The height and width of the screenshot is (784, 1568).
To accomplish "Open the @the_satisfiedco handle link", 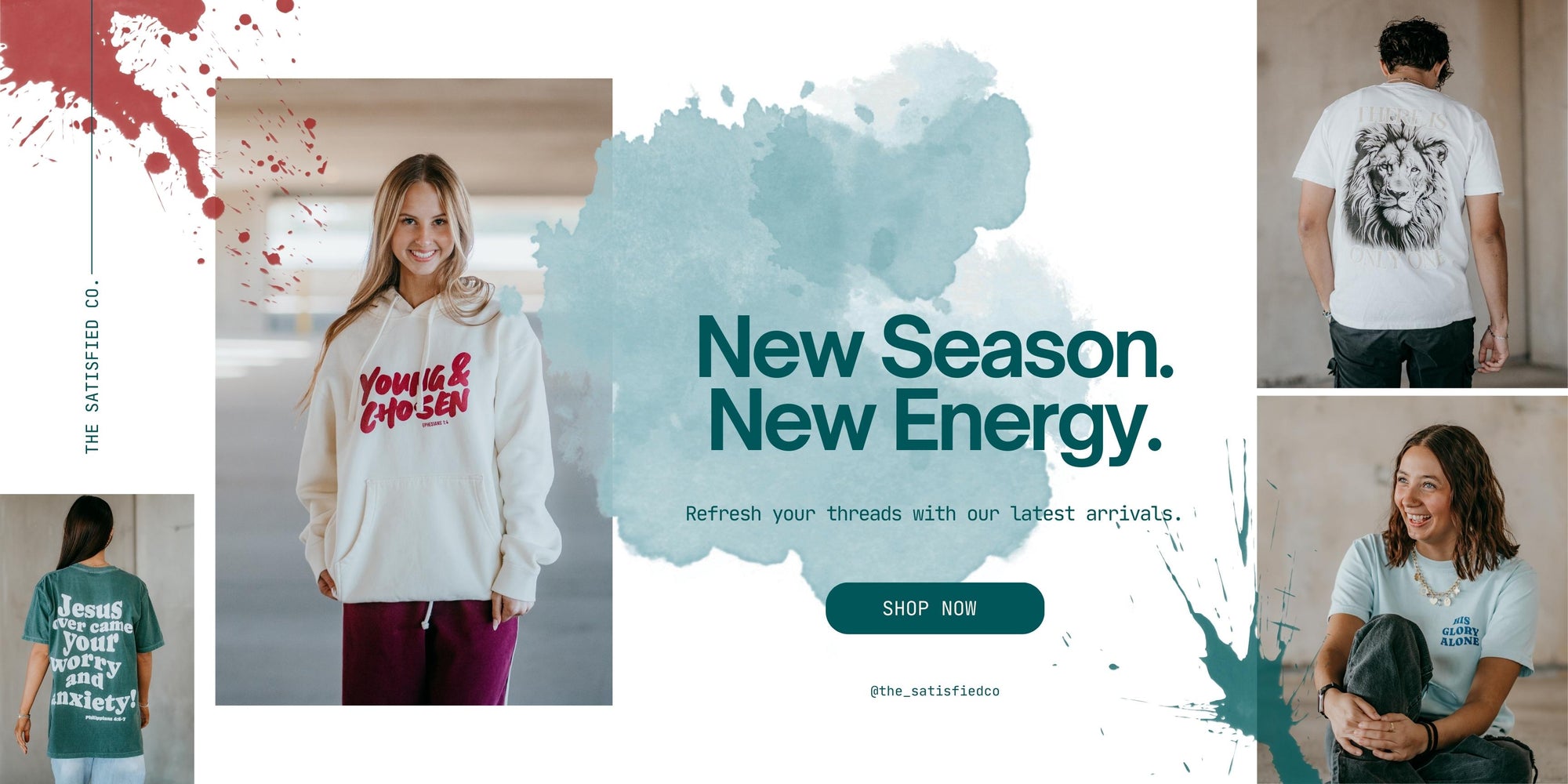I will click(935, 691).
